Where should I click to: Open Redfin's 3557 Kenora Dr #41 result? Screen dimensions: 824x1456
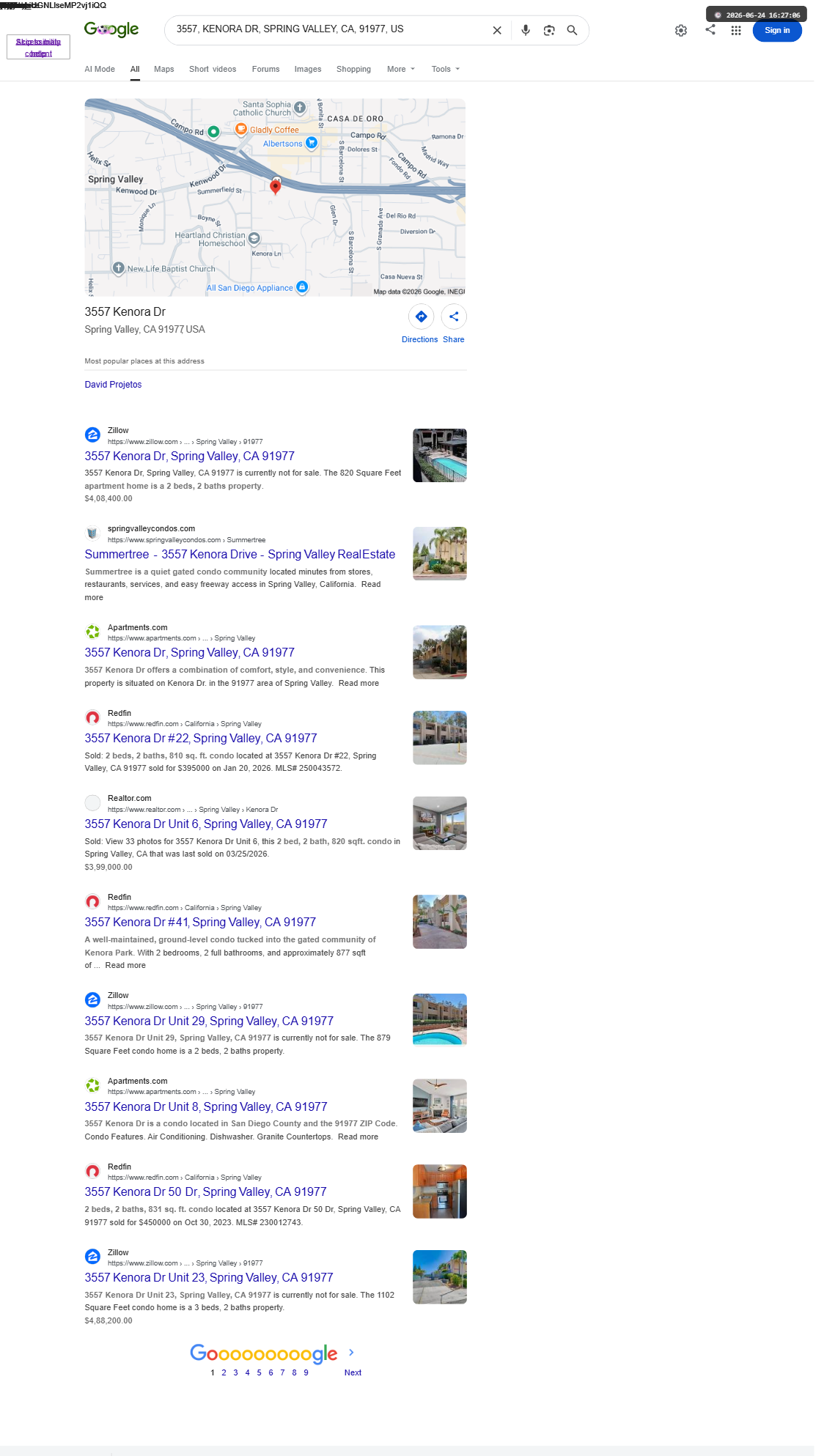pos(200,922)
